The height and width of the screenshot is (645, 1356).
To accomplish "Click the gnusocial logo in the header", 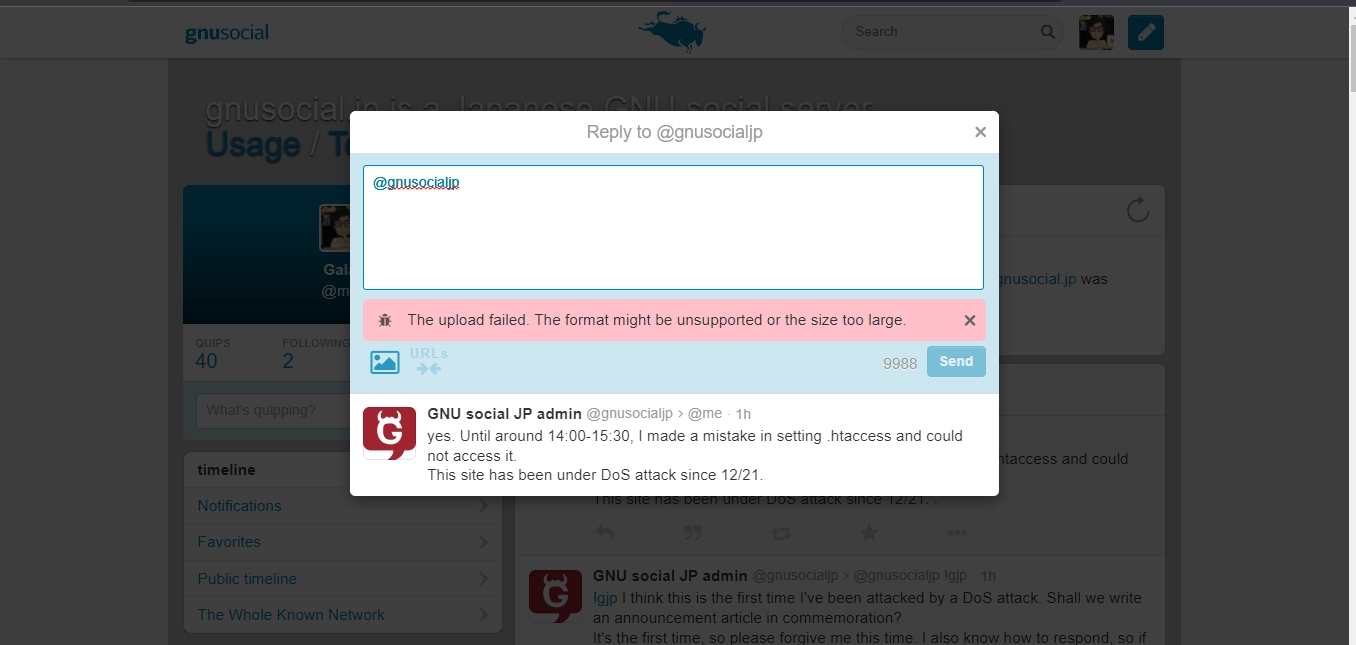I will (227, 33).
